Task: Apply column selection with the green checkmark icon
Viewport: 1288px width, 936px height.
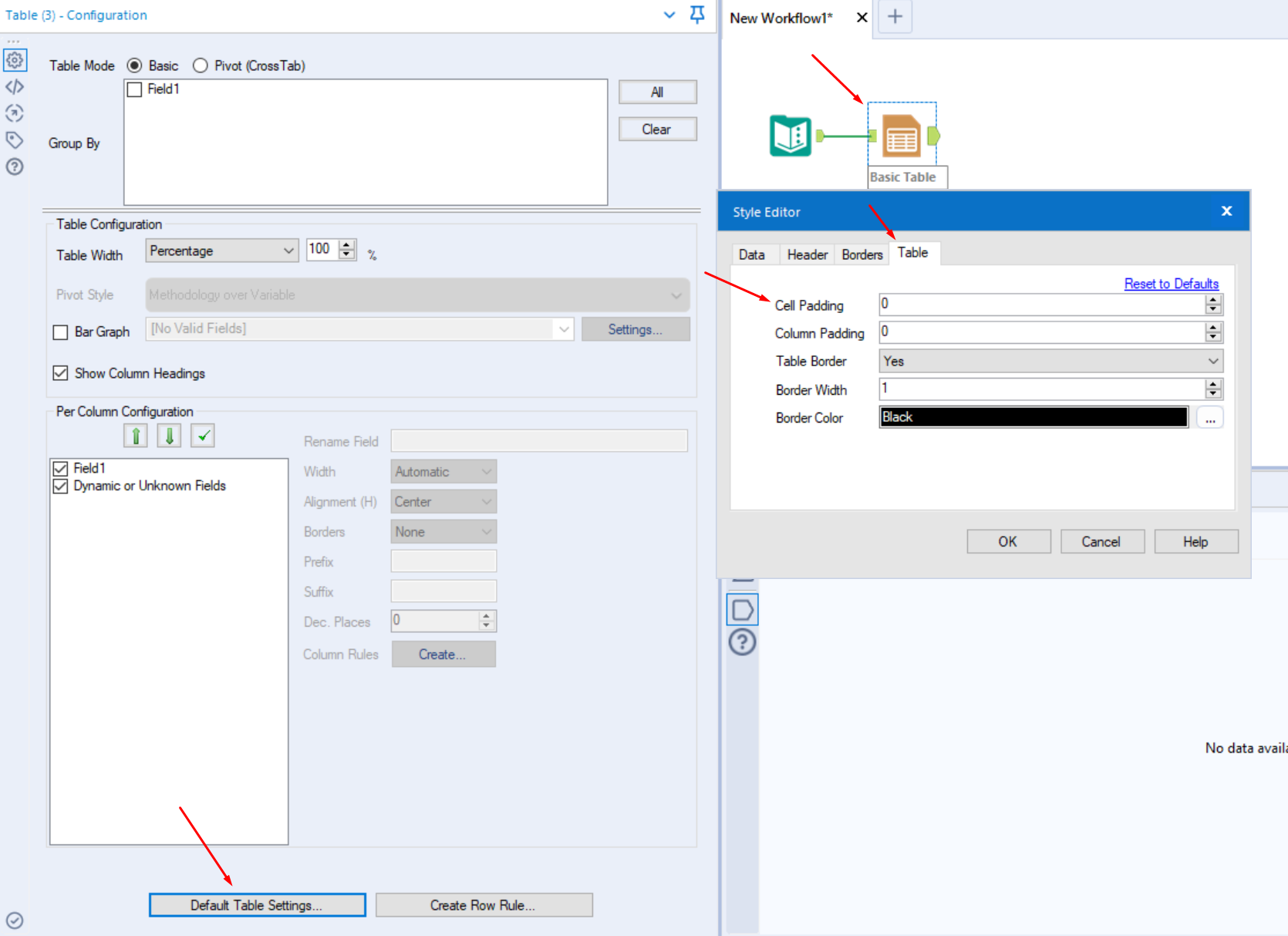Action: pyautogui.click(x=202, y=435)
